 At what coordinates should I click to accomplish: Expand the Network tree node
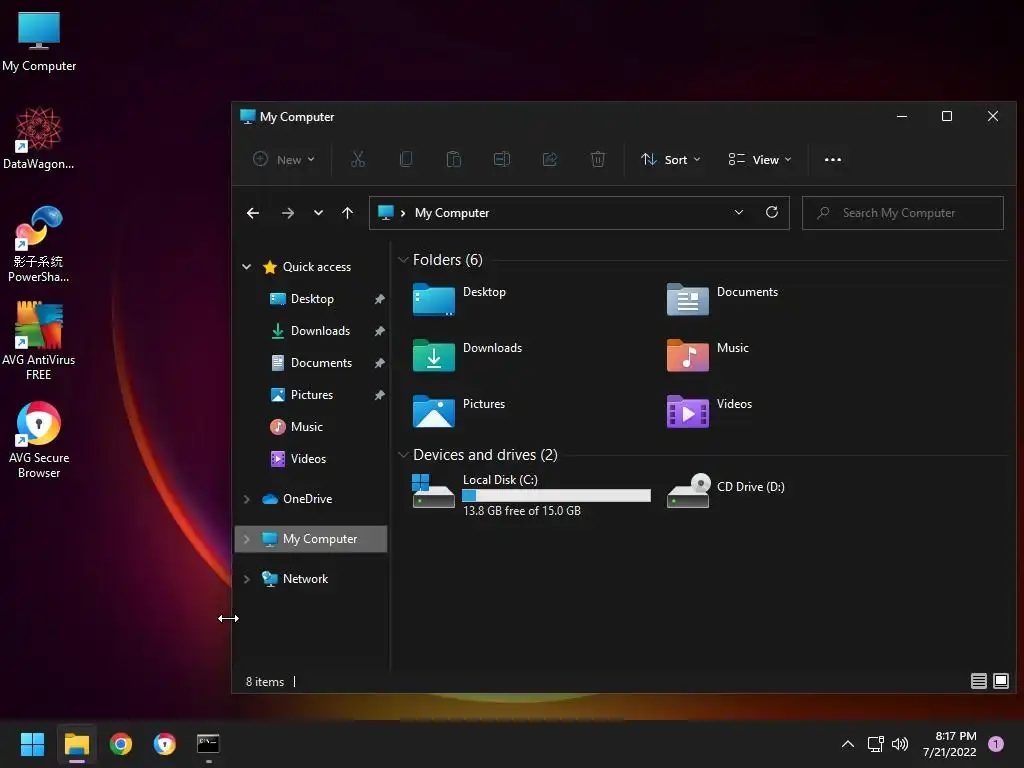pyautogui.click(x=247, y=579)
